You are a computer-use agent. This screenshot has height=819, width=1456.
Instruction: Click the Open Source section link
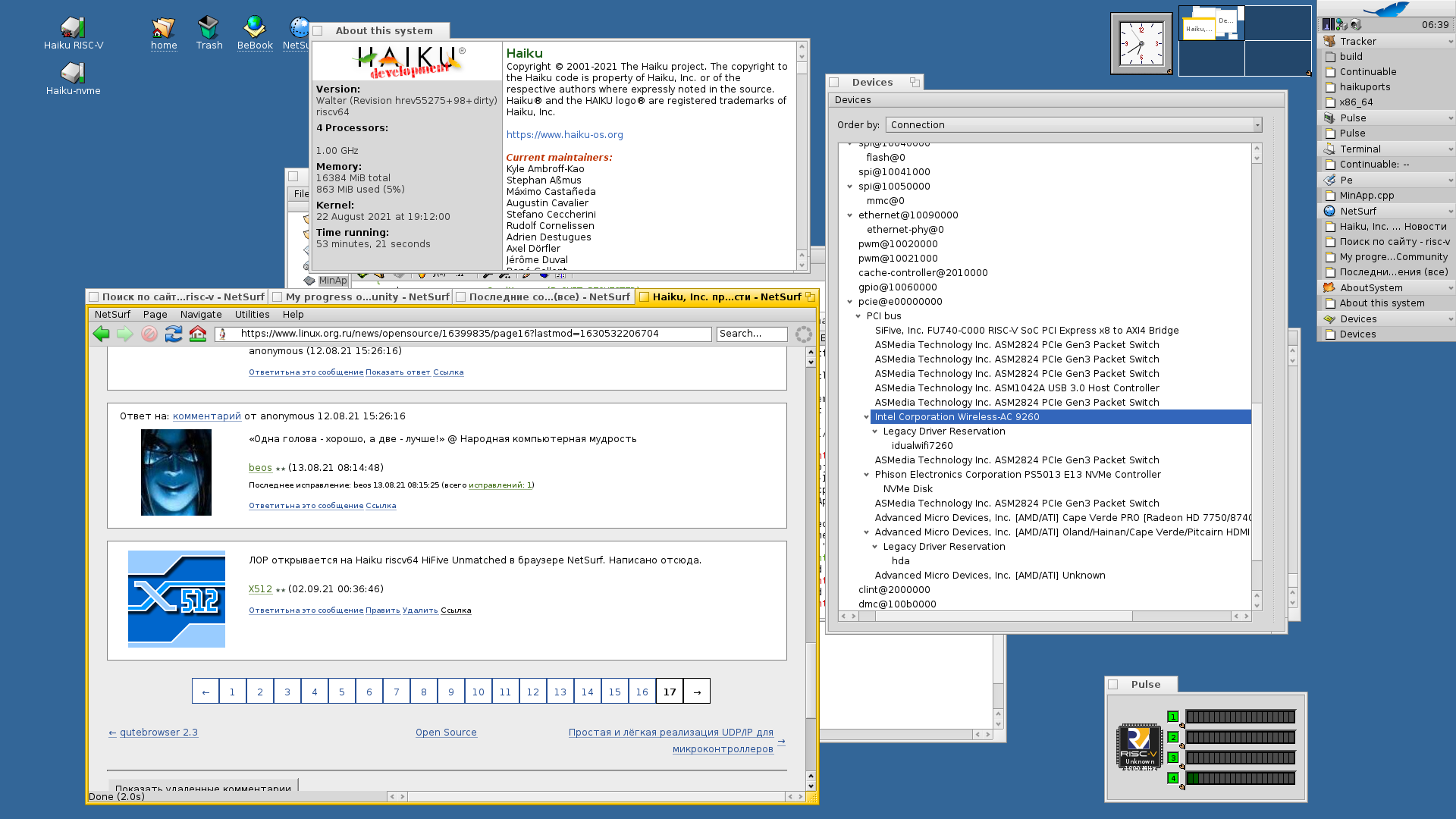446,733
